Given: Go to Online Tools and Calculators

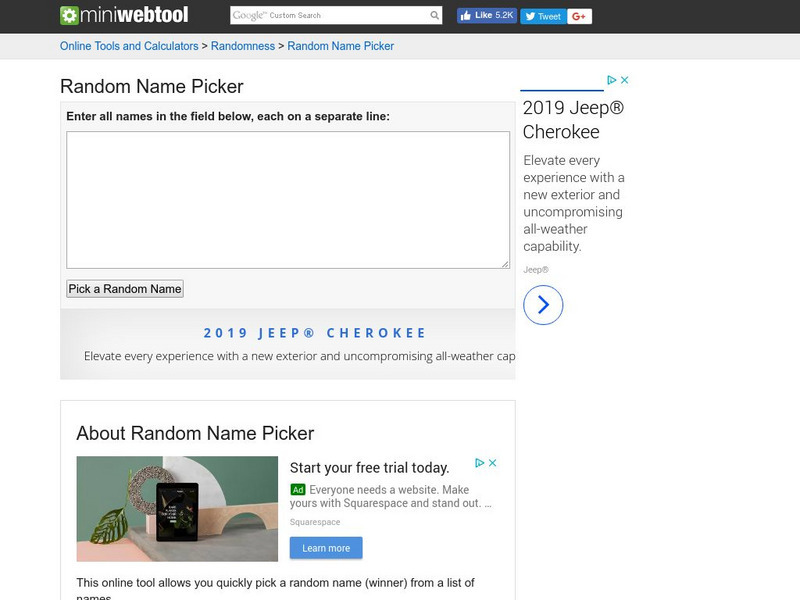Looking at the screenshot, I should 129,46.
